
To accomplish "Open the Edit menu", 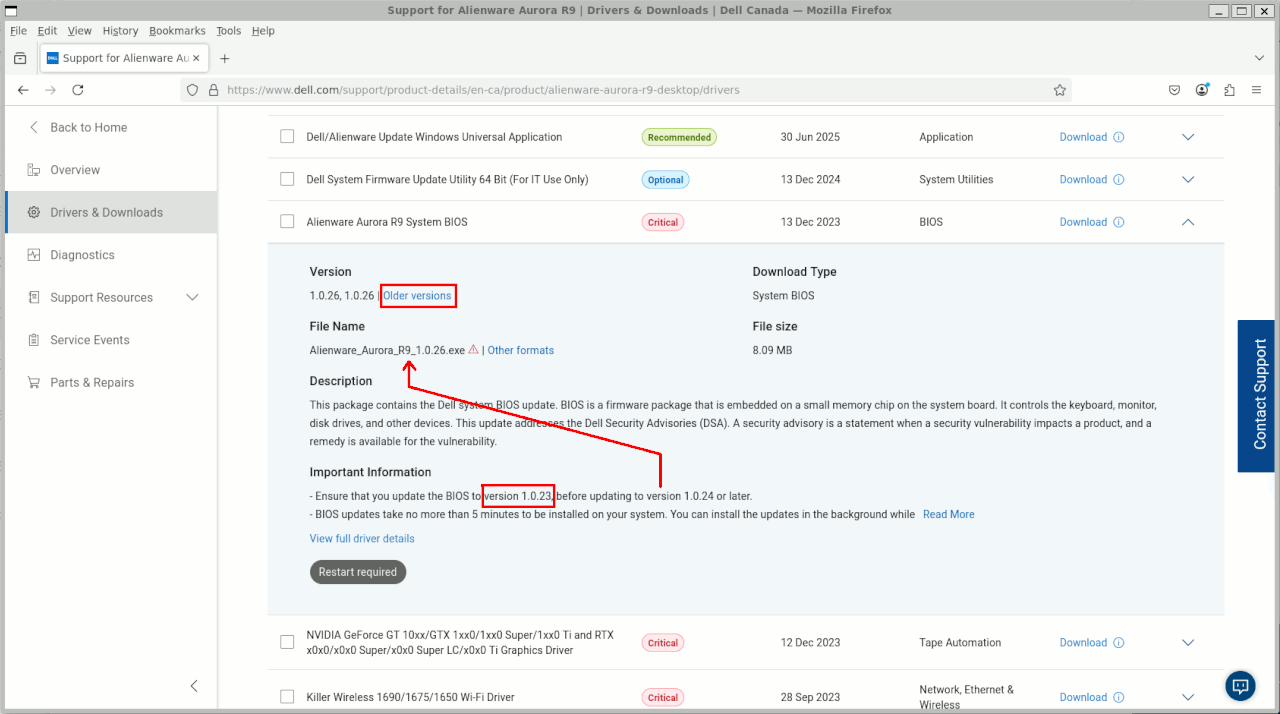I will click(47, 31).
